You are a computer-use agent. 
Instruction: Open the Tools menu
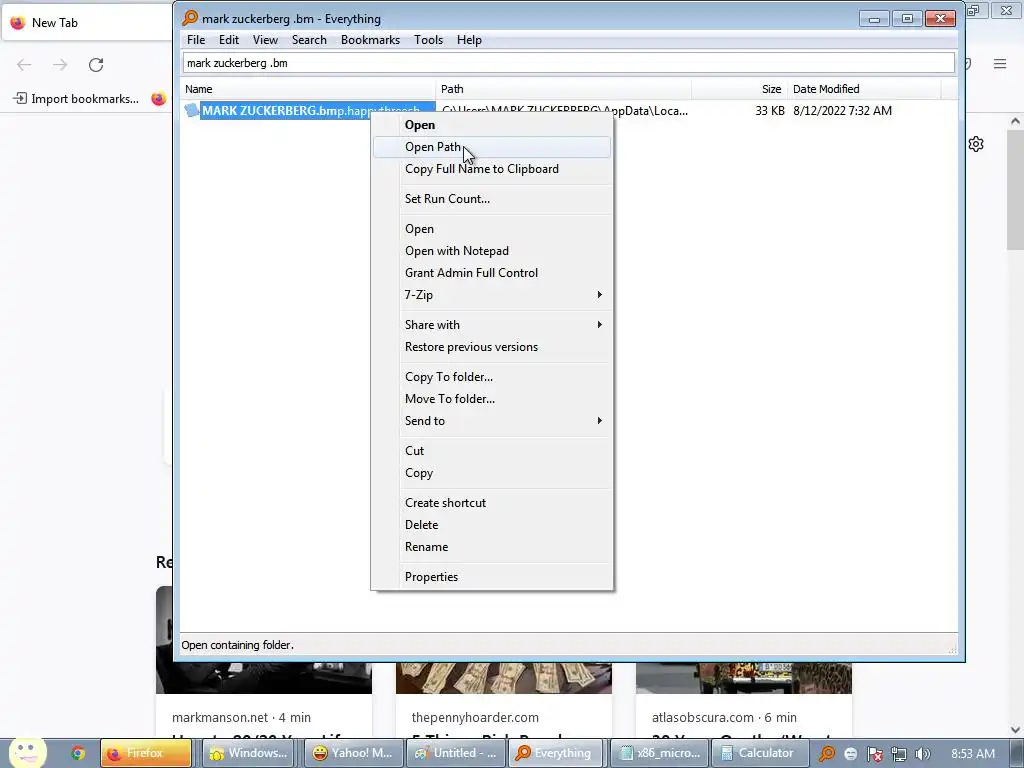coord(428,40)
